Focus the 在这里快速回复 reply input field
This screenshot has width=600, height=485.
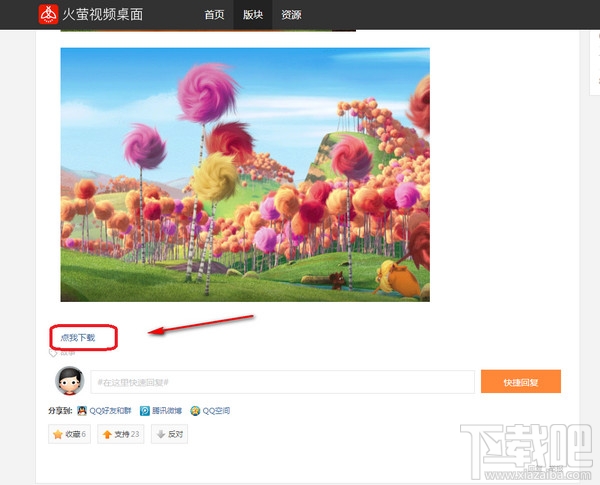(282, 382)
